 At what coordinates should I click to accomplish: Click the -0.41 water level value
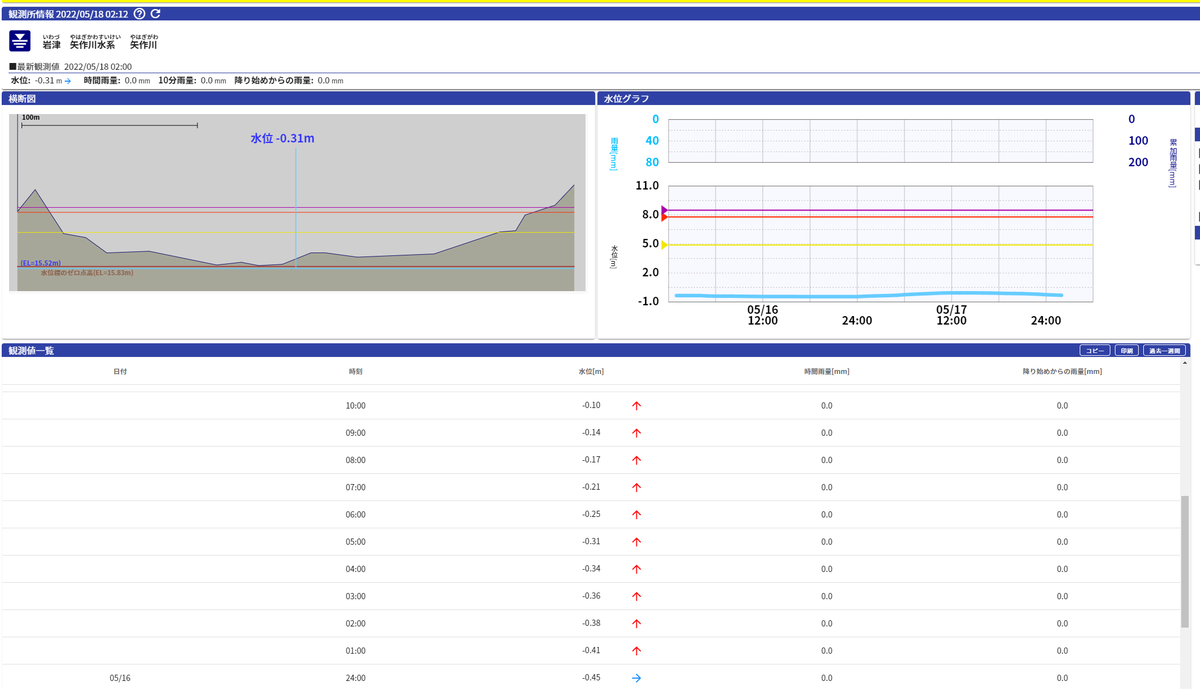coord(591,650)
